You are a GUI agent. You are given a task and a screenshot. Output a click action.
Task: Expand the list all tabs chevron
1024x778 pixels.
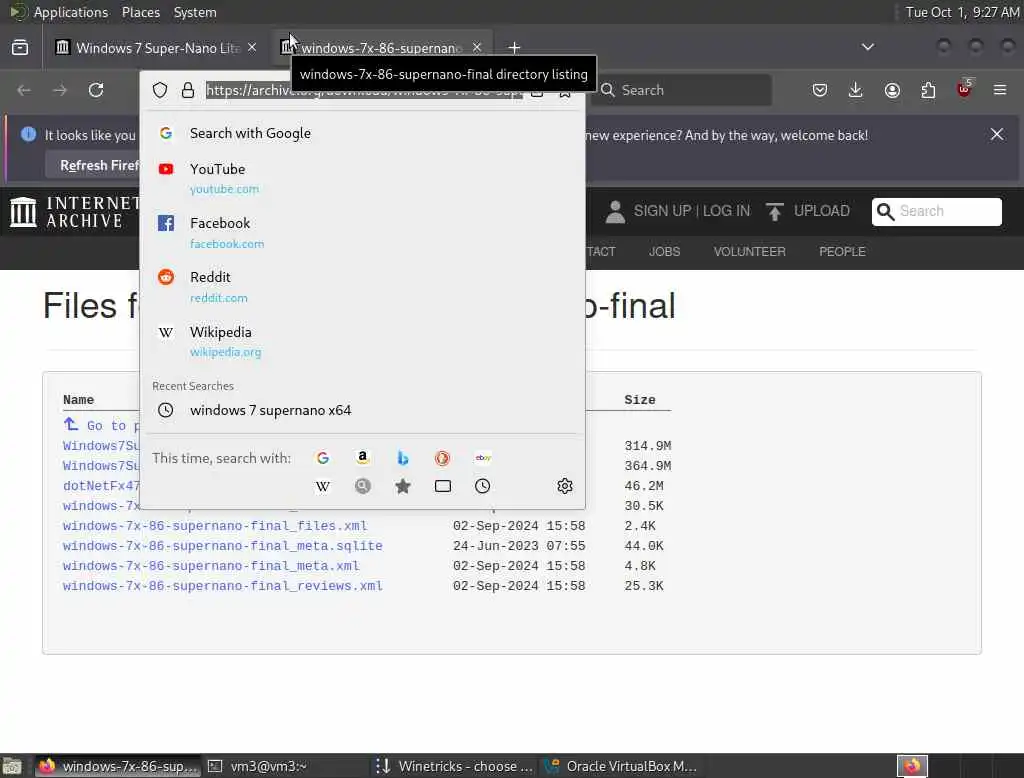click(x=867, y=47)
